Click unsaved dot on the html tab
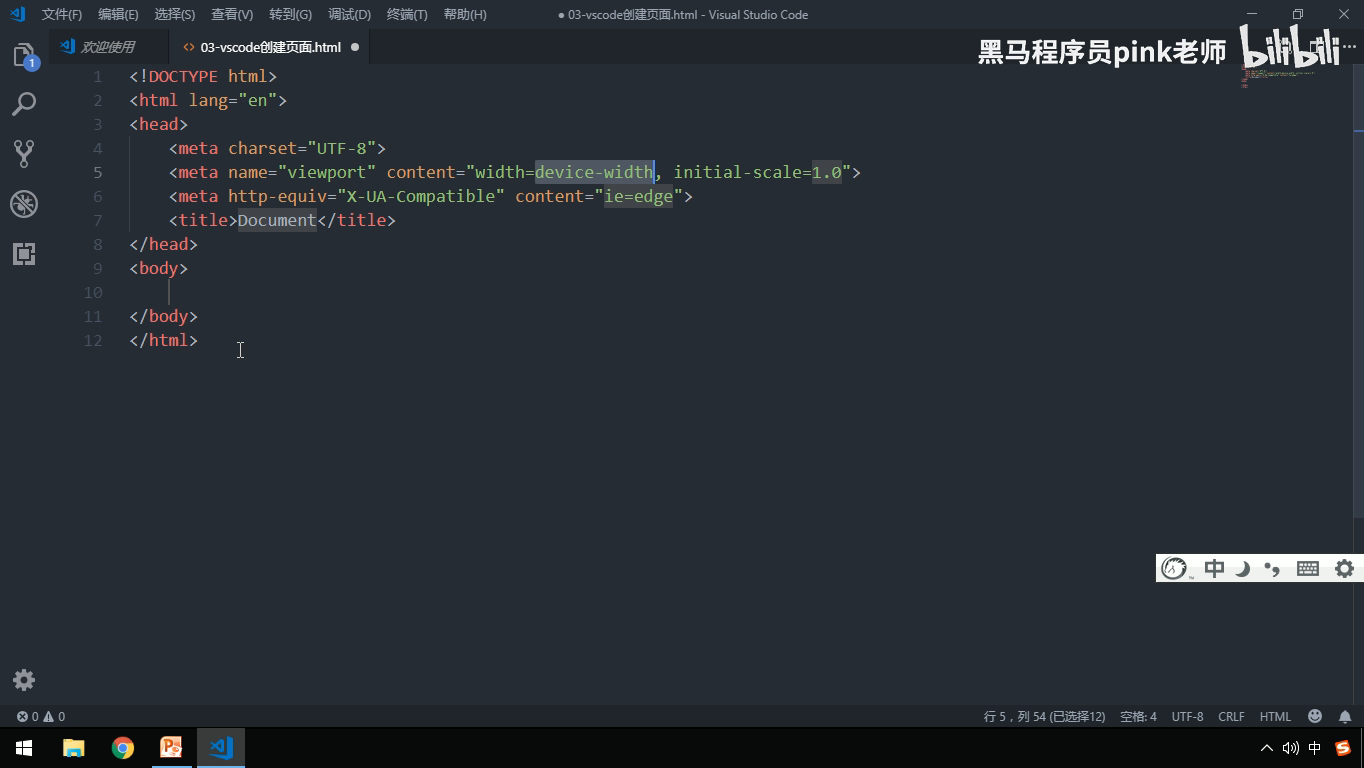 [x=355, y=47]
